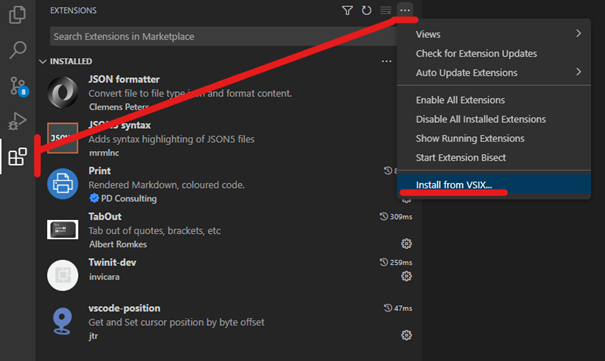The image size is (605, 361).
Task: Open Twinit-dev extension manage gear
Action: click(x=406, y=276)
